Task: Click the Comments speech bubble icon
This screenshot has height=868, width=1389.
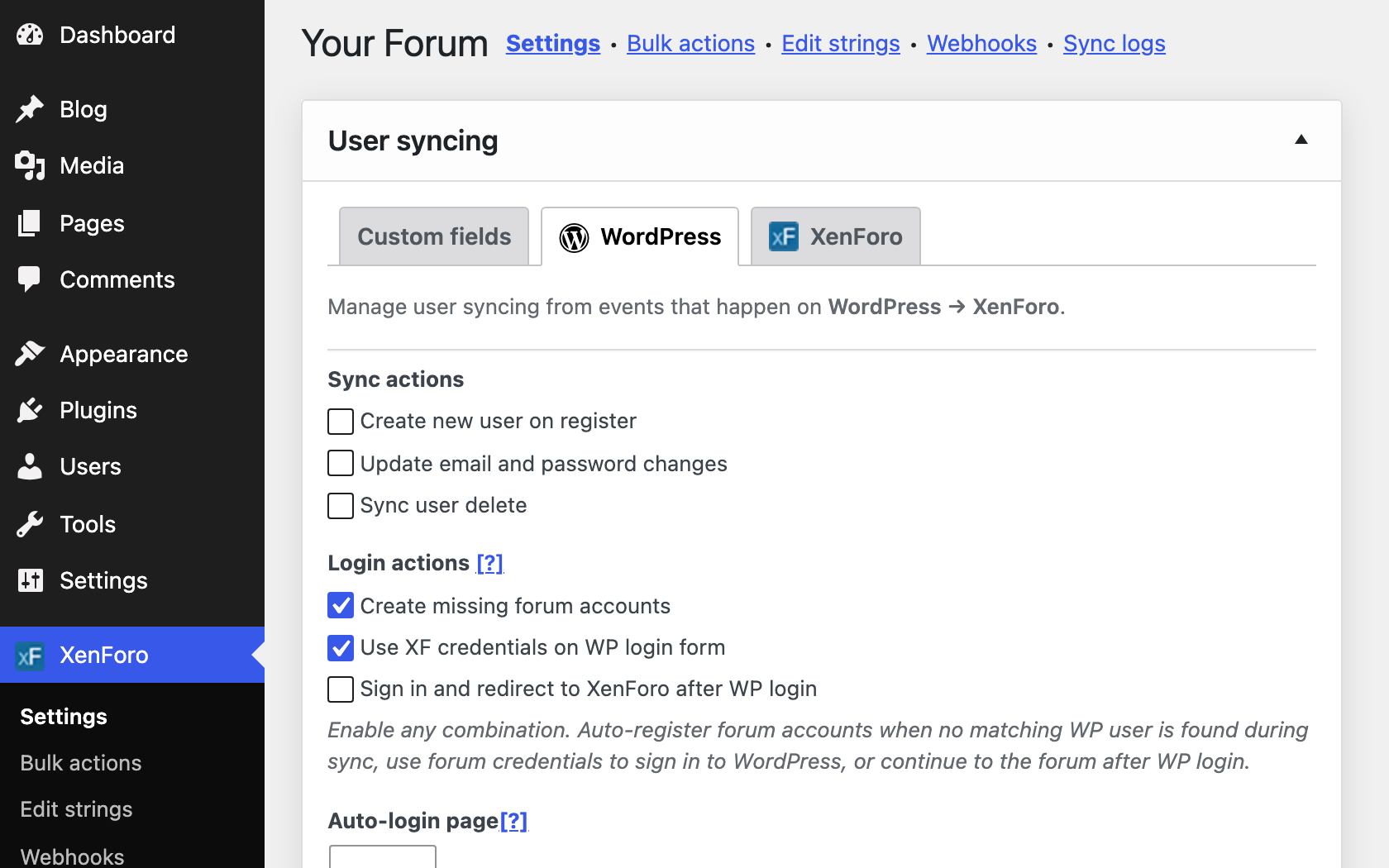Action: [x=30, y=279]
